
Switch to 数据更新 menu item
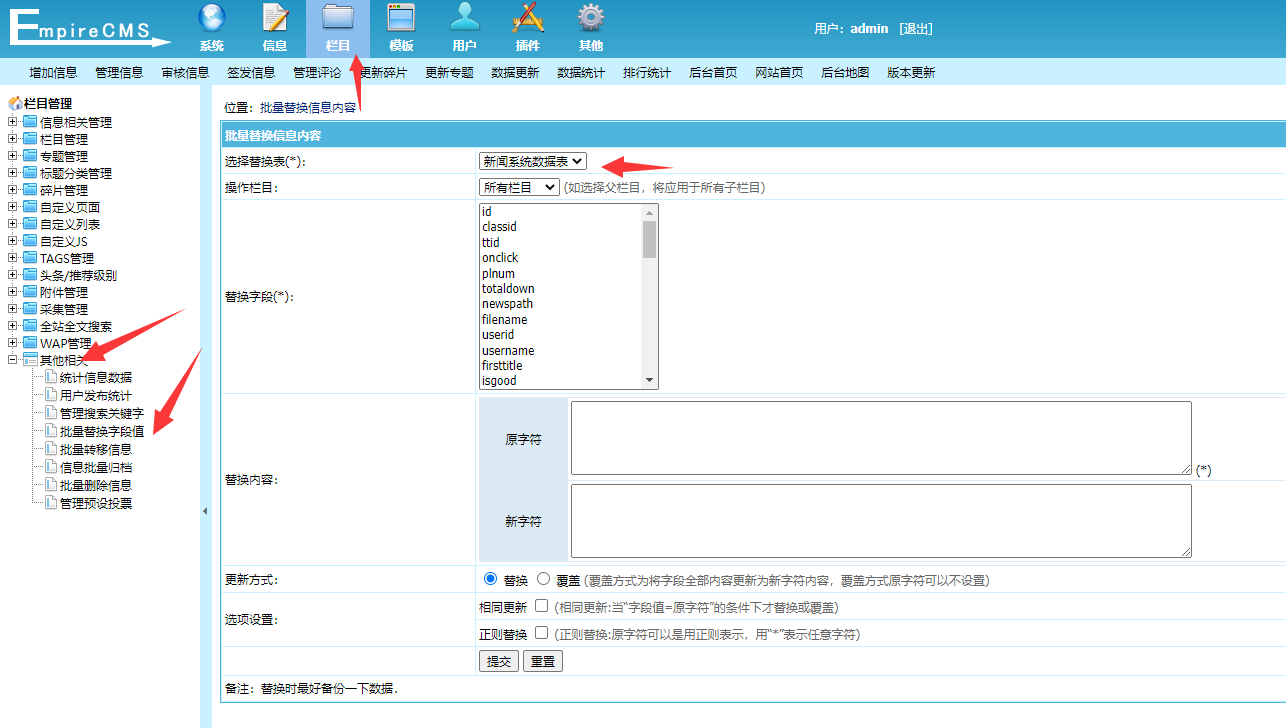pyautogui.click(x=516, y=71)
